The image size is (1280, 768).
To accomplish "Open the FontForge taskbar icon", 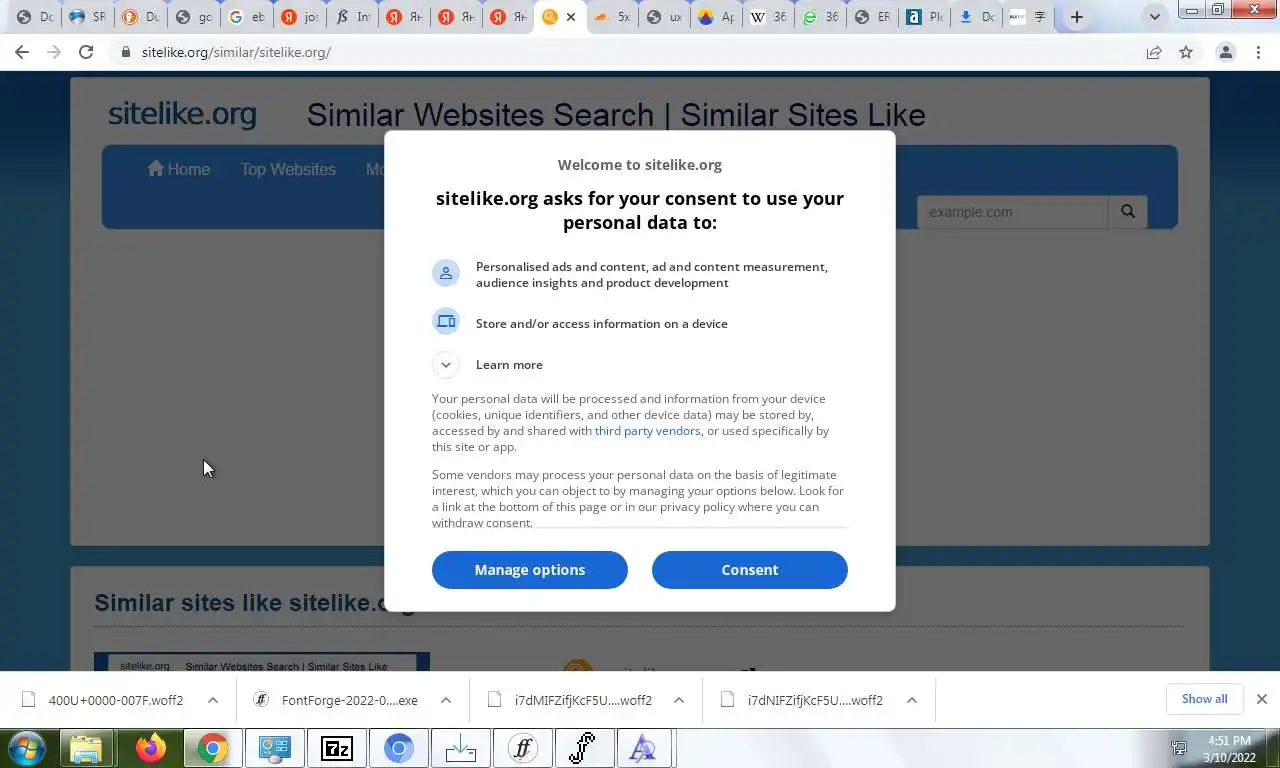I will click(x=583, y=748).
